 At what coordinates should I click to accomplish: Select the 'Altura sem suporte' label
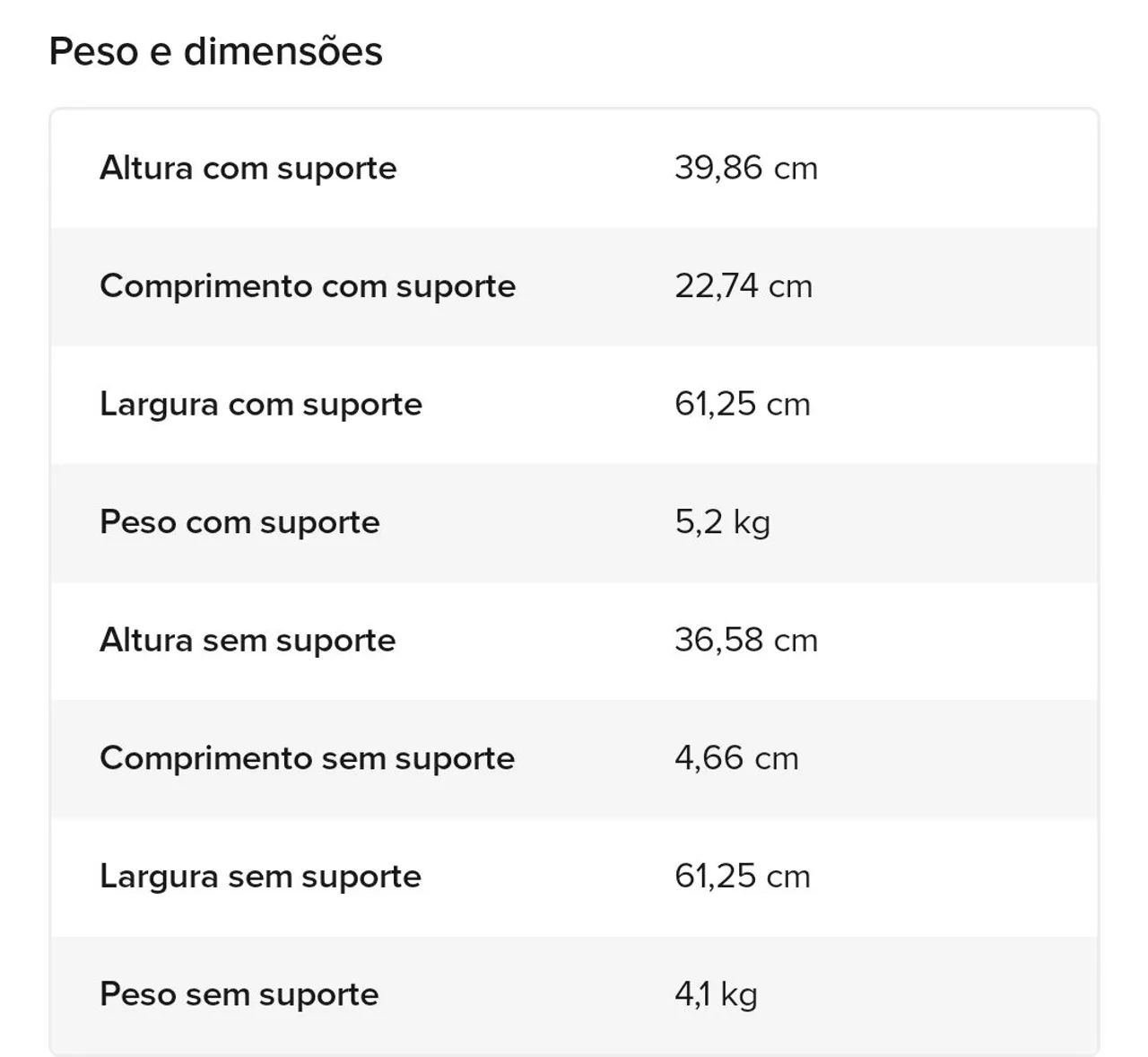tap(248, 640)
